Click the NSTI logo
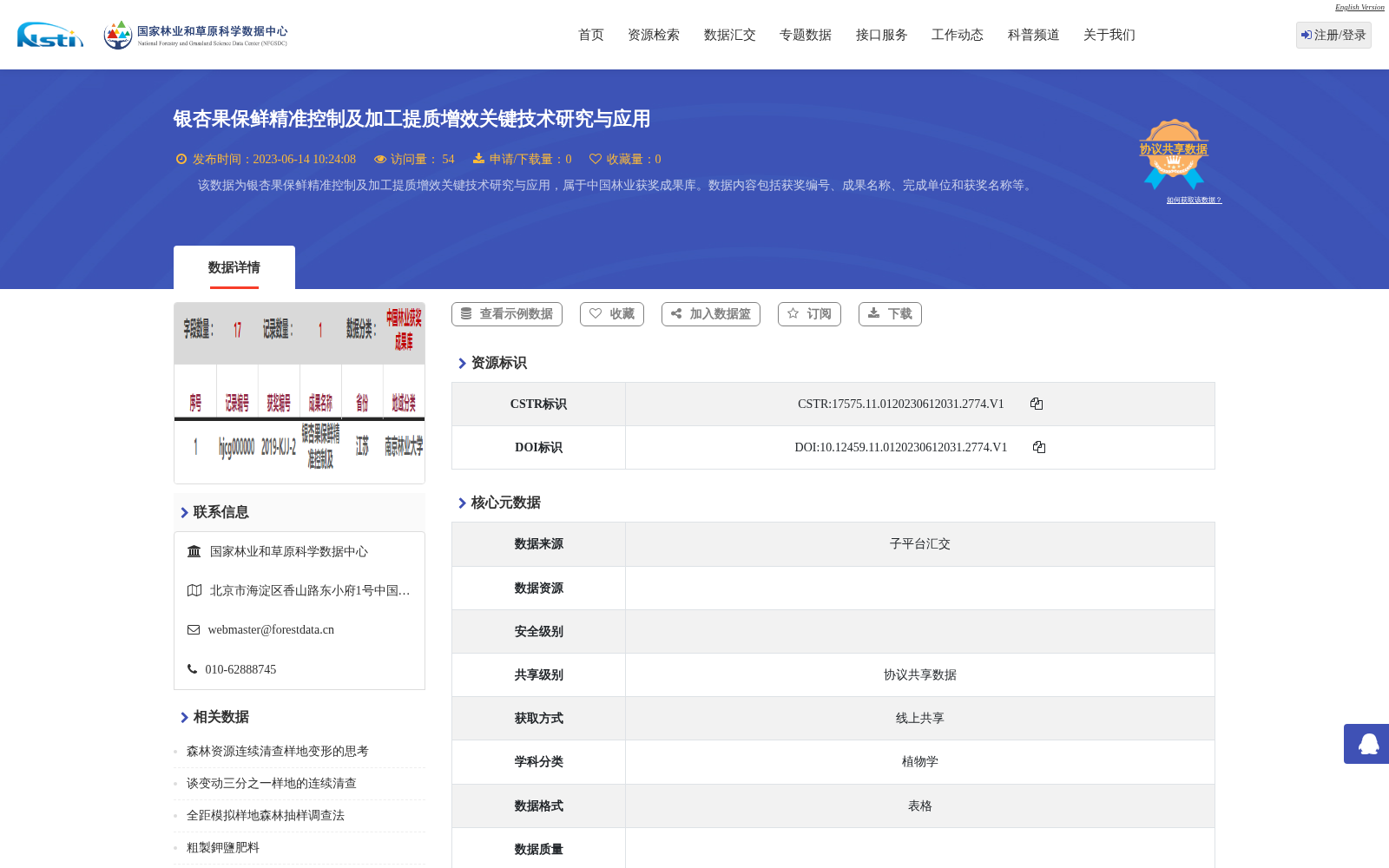Image resolution: width=1389 pixels, height=868 pixels. tap(50, 35)
